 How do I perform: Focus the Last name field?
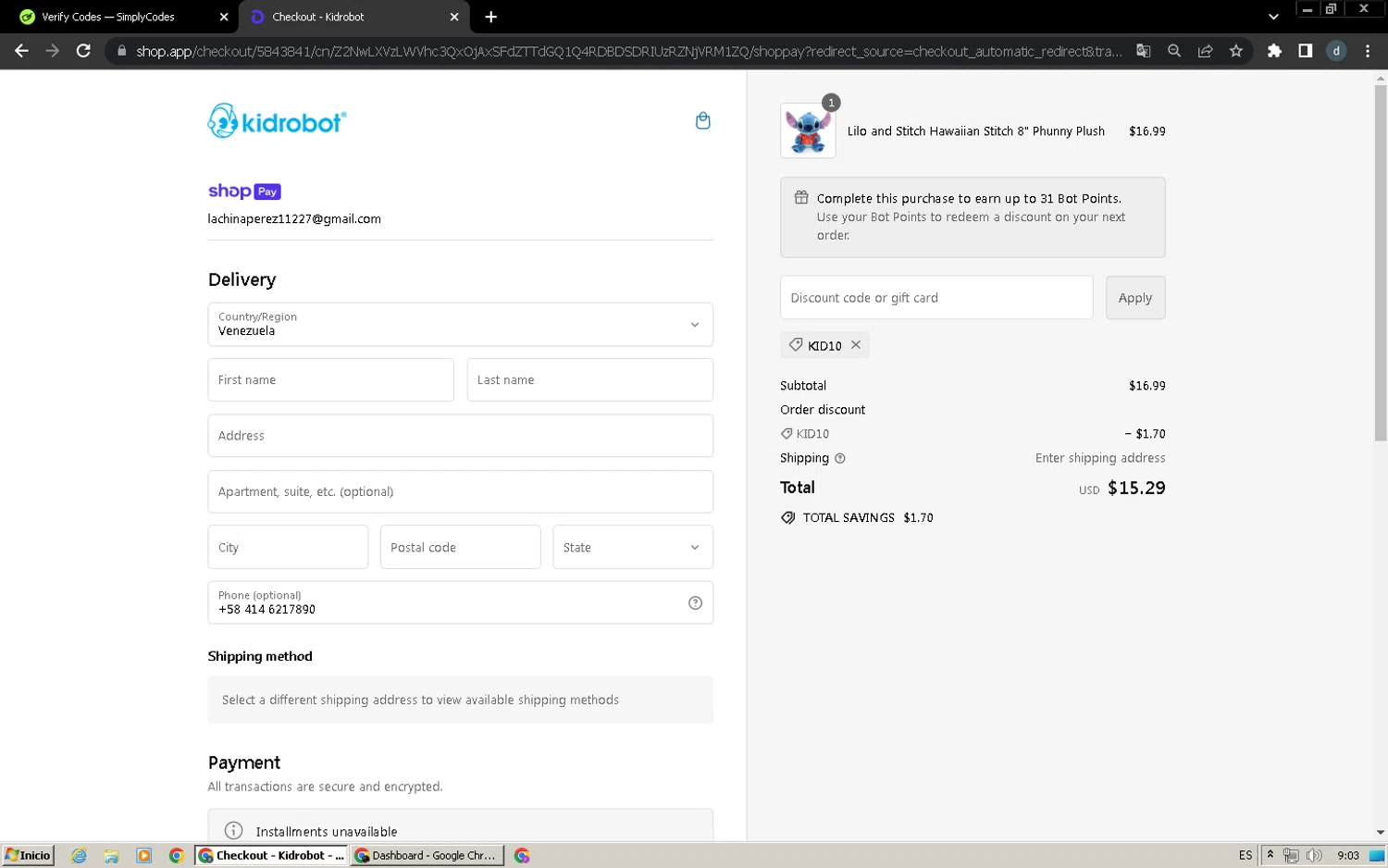pos(589,380)
